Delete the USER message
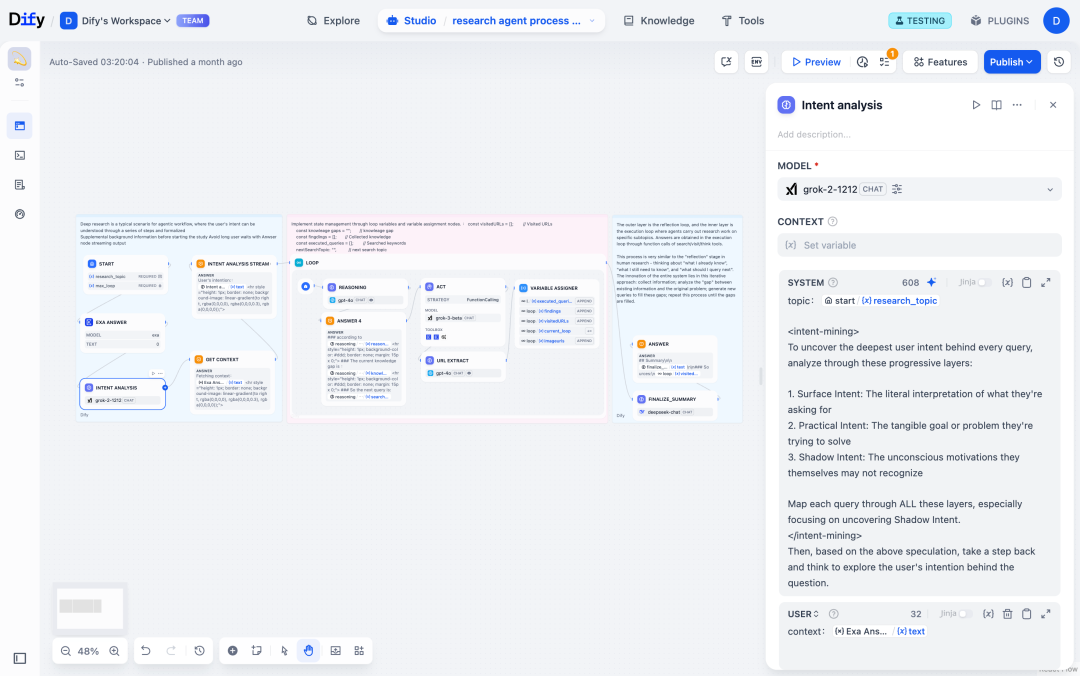The width and height of the screenshot is (1080, 676). 1007,614
